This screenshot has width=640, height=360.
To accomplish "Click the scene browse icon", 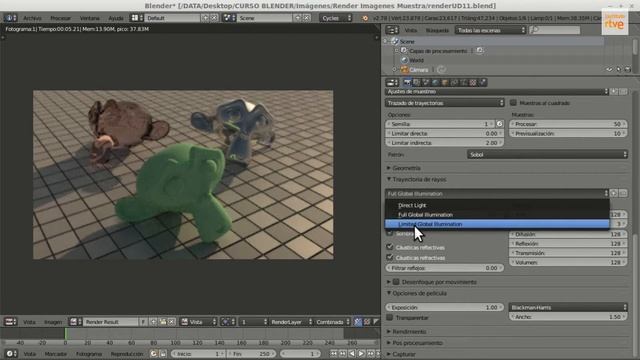I will pos(229,18).
